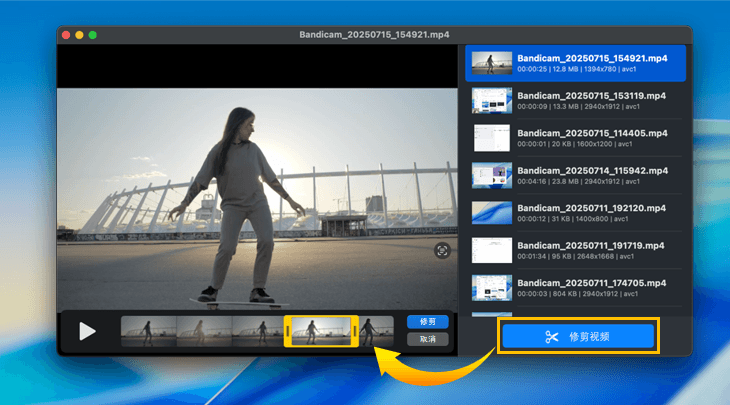The height and width of the screenshot is (405, 730).
Task: Click the screenshot capture icon on video
Action: [x=442, y=251]
